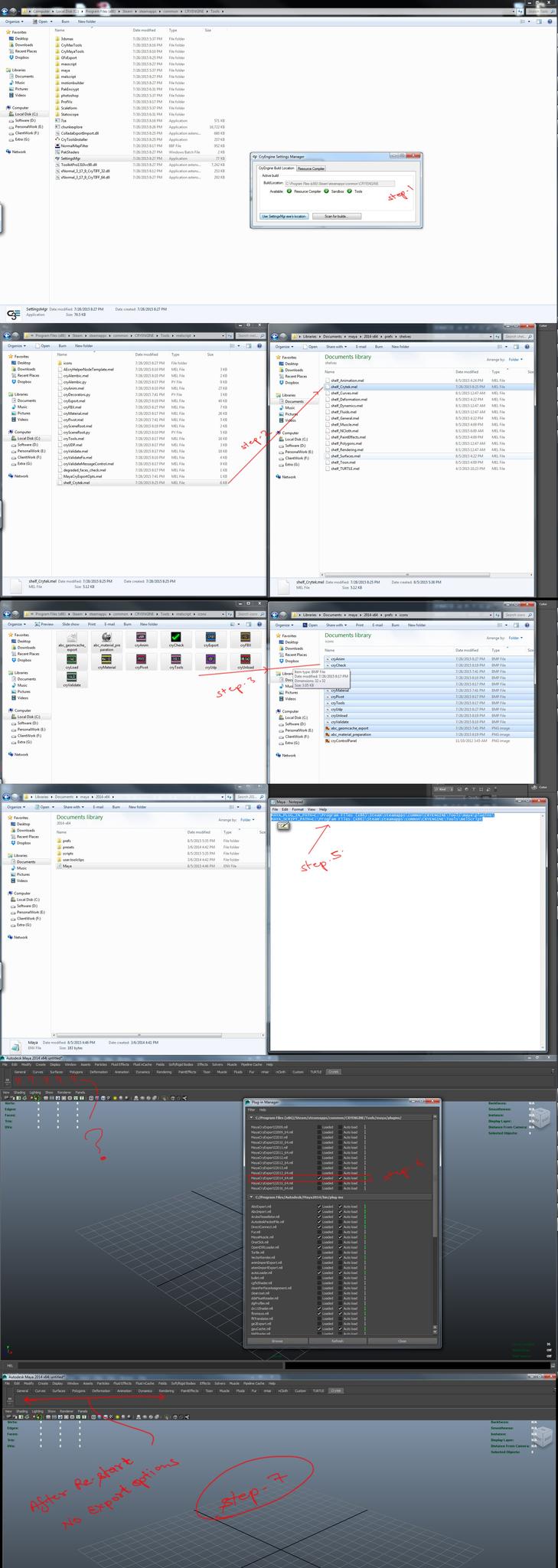Viewport: 558px width, 1568px height.
Task: Click Refresh button in Plug-in Manager
Action: coord(337,1341)
